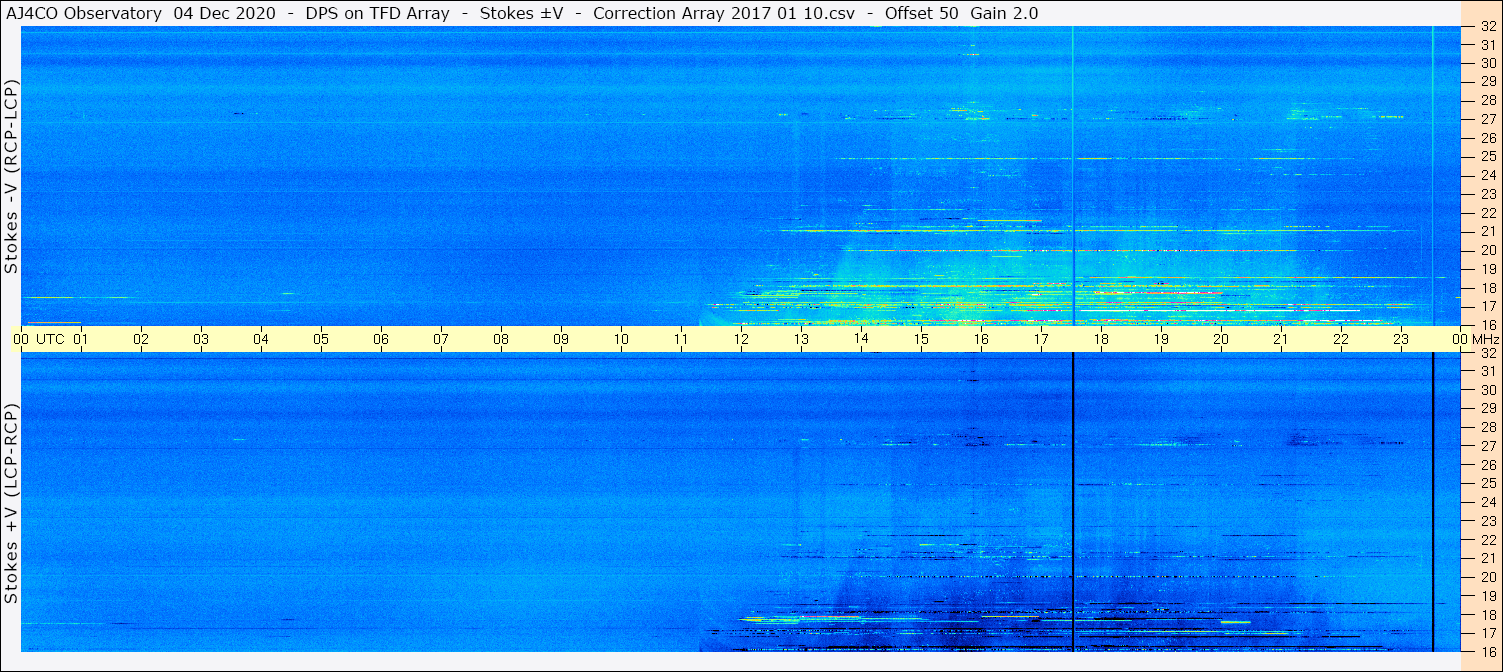Select "Correction Array 2017 01 10.csv" filename text
This screenshot has height=672, width=1503.
[x=724, y=13]
